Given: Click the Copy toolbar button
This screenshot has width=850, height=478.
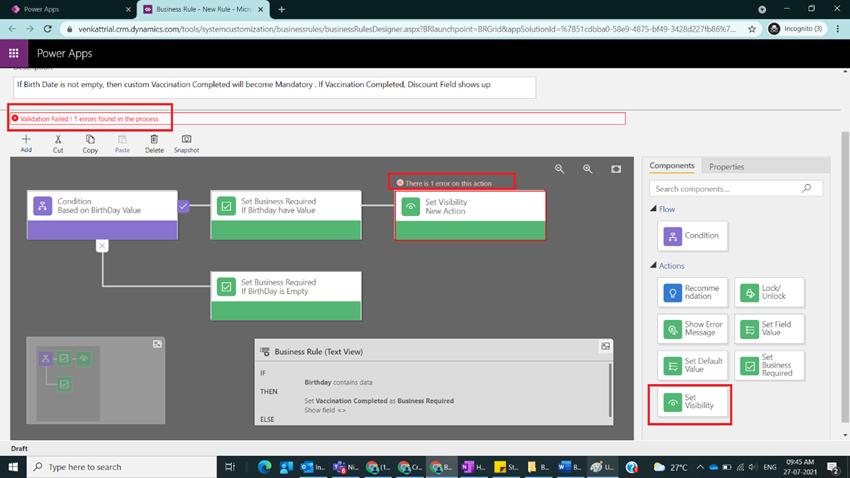Looking at the screenshot, I should [x=90, y=144].
